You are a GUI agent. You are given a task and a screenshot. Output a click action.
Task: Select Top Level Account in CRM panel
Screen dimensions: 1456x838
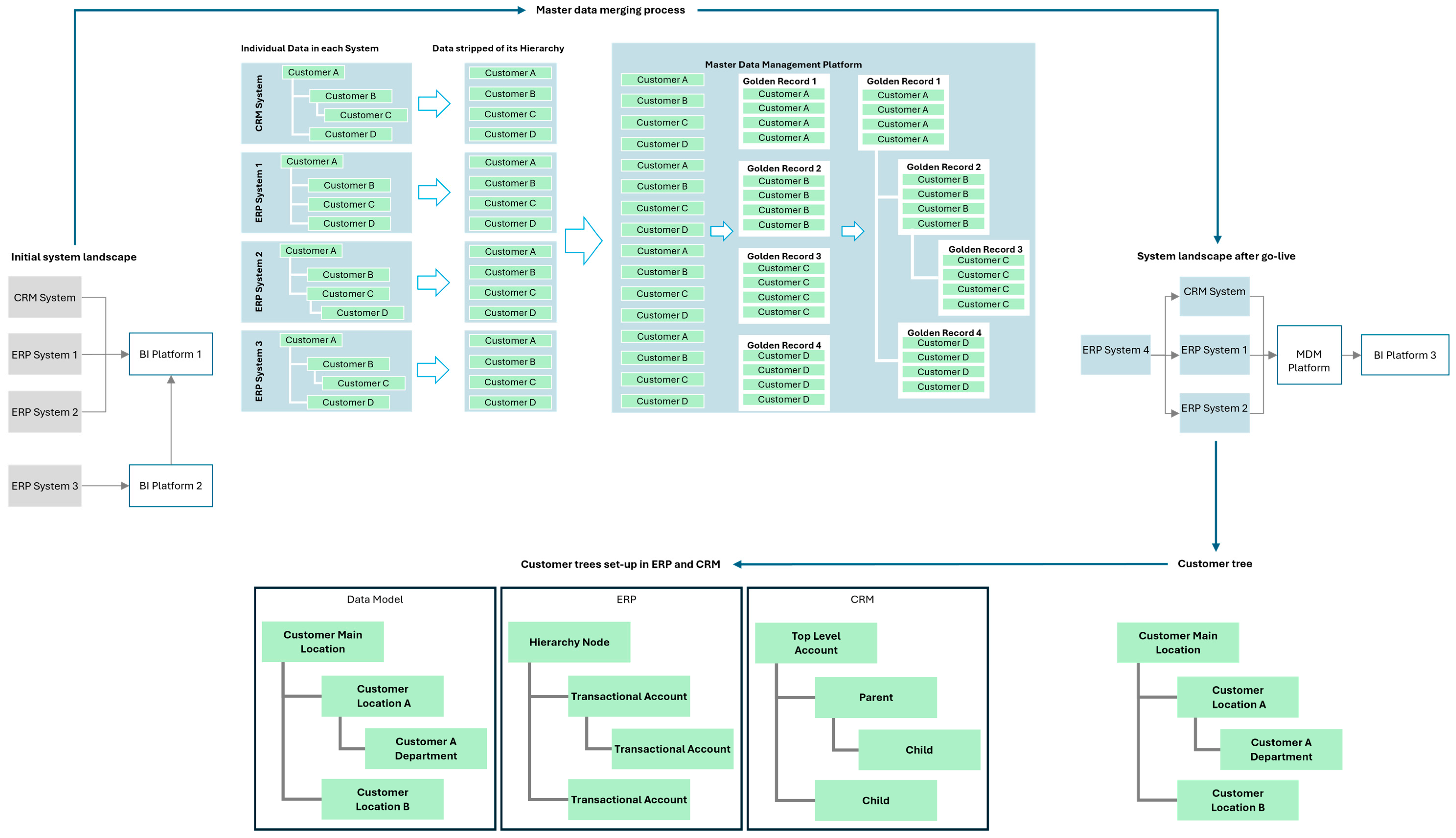tap(816, 643)
